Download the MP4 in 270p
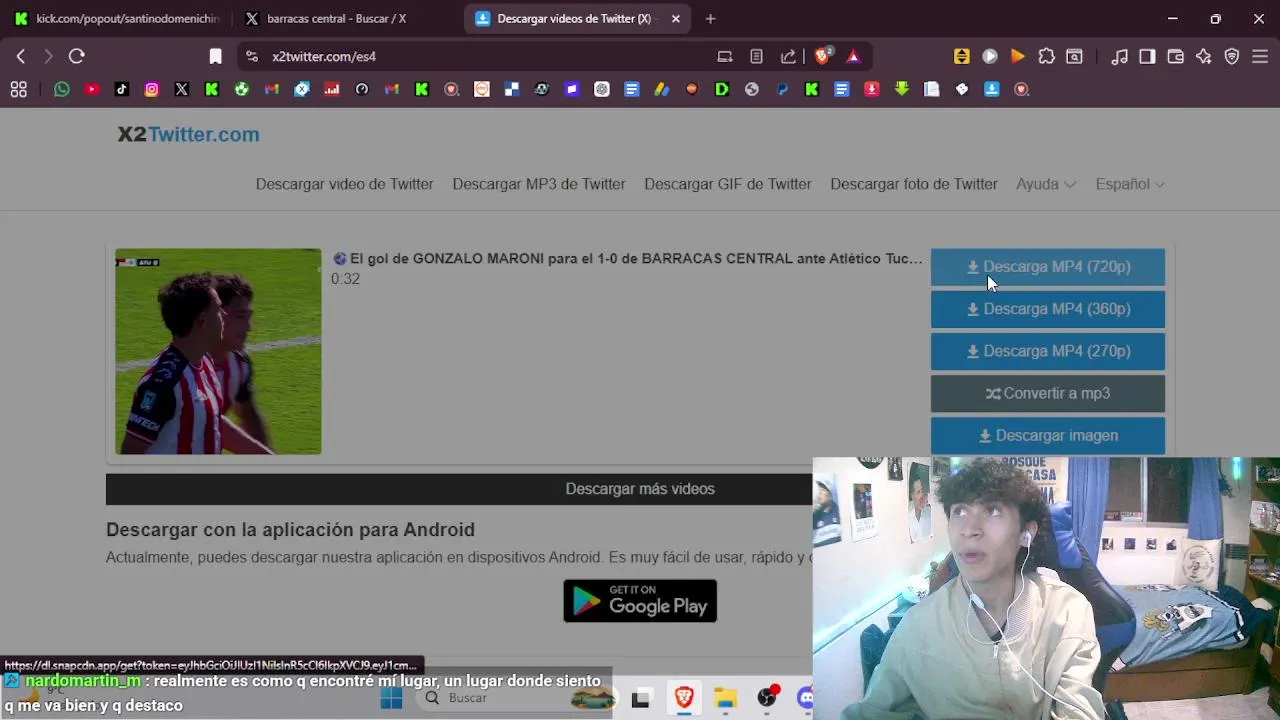Image resolution: width=1280 pixels, height=720 pixels. tap(1048, 351)
